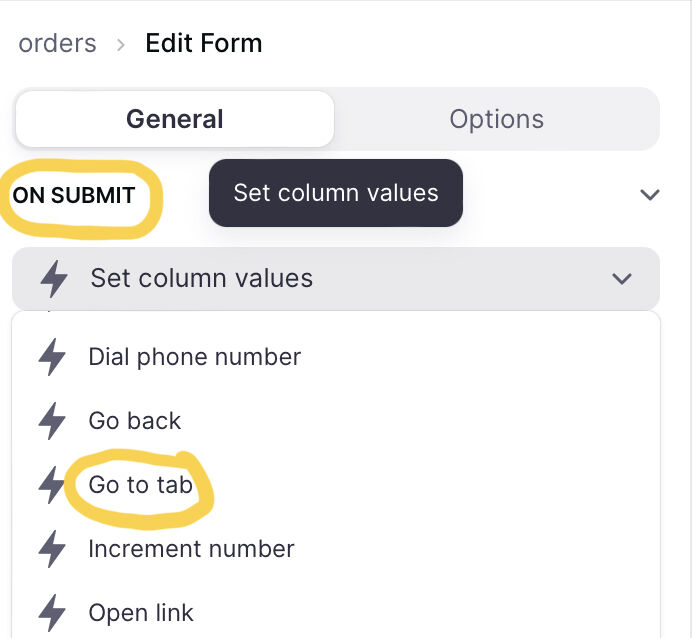
Task: Switch to the General tab
Action: click(x=175, y=119)
